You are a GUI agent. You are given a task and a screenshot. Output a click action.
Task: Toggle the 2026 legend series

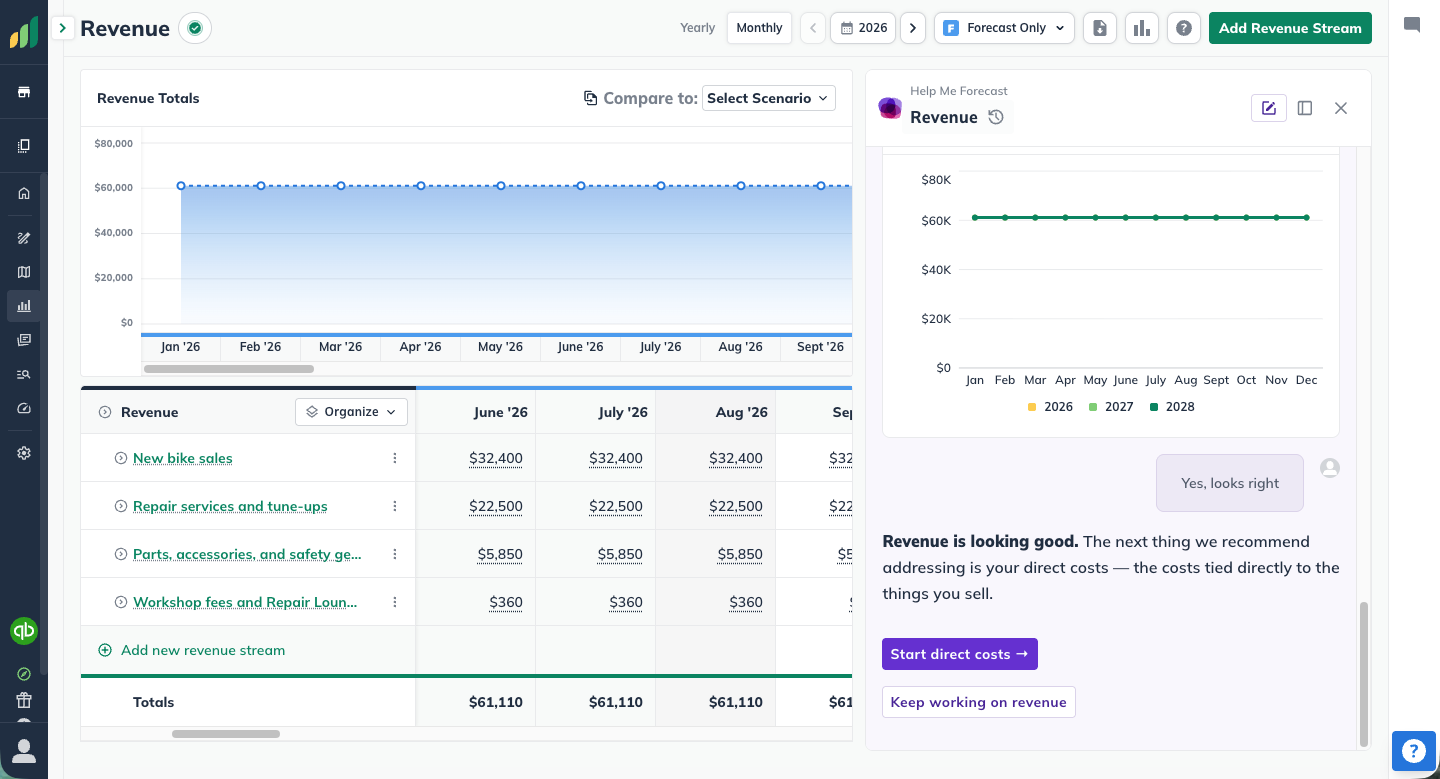(x=1050, y=407)
